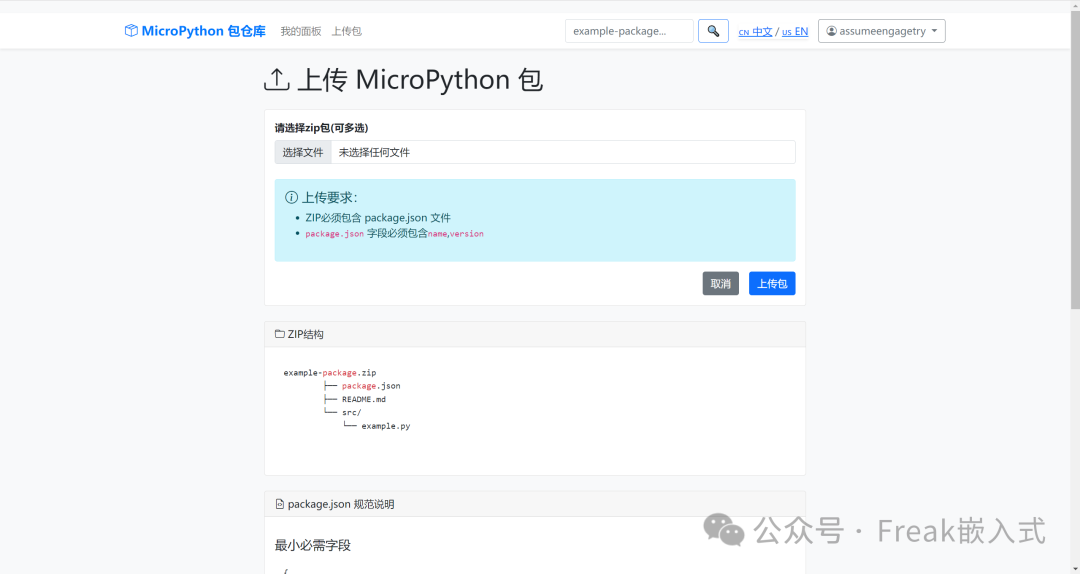
Task: Click the MicroPython 包仓库 logo link
Action: (x=195, y=31)
